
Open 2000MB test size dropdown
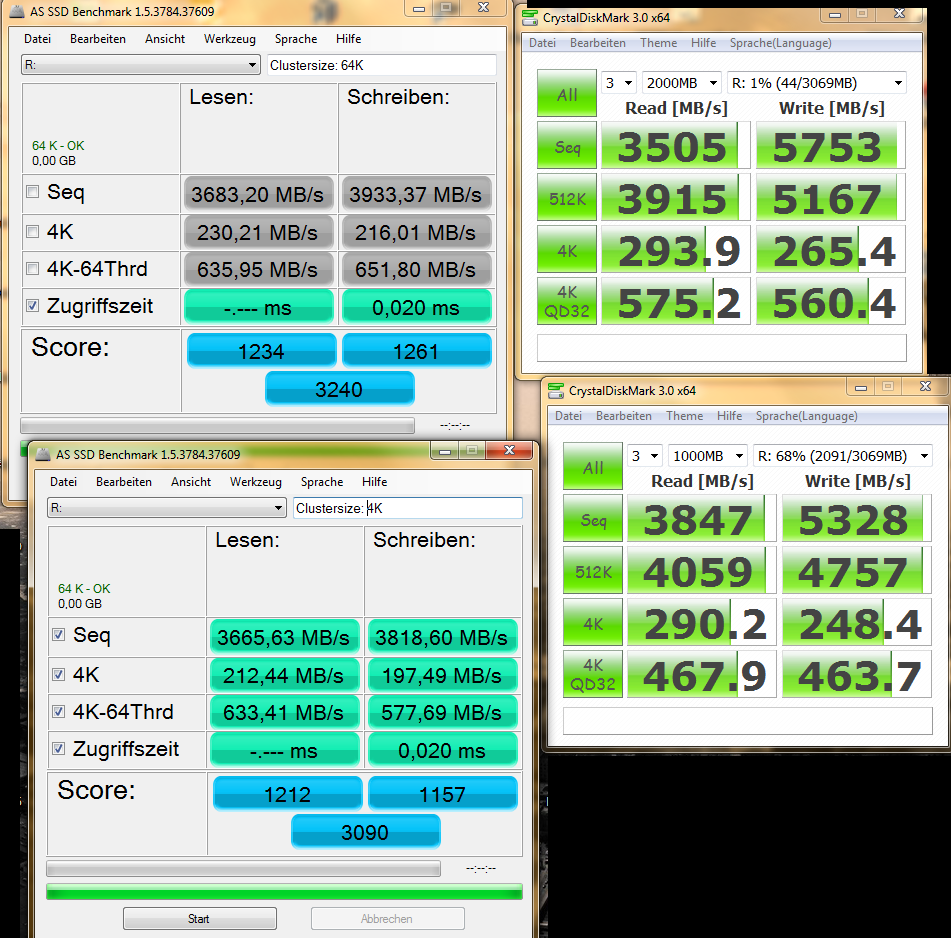point(680,83)
